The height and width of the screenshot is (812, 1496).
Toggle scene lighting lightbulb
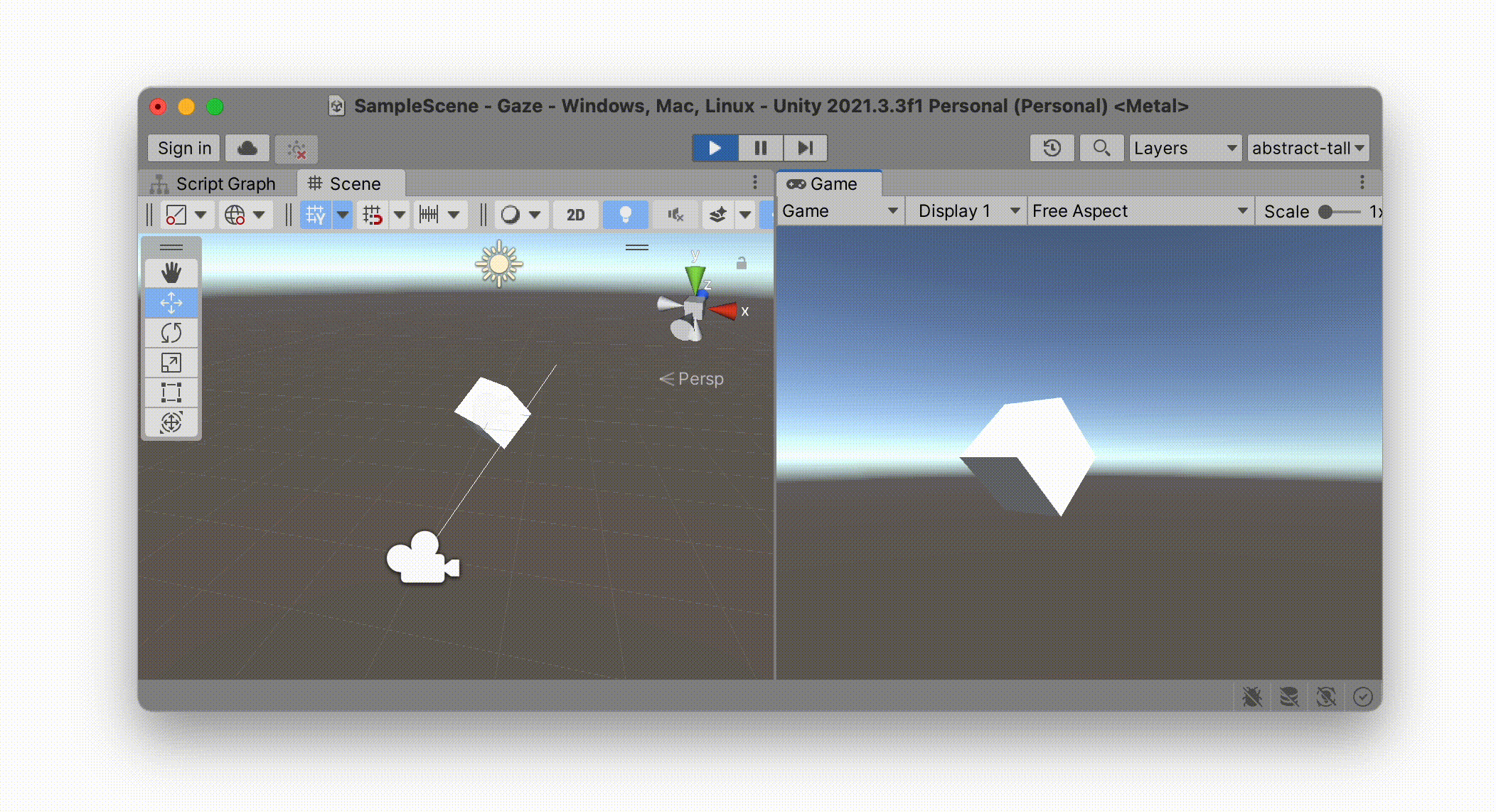(625, 215)
